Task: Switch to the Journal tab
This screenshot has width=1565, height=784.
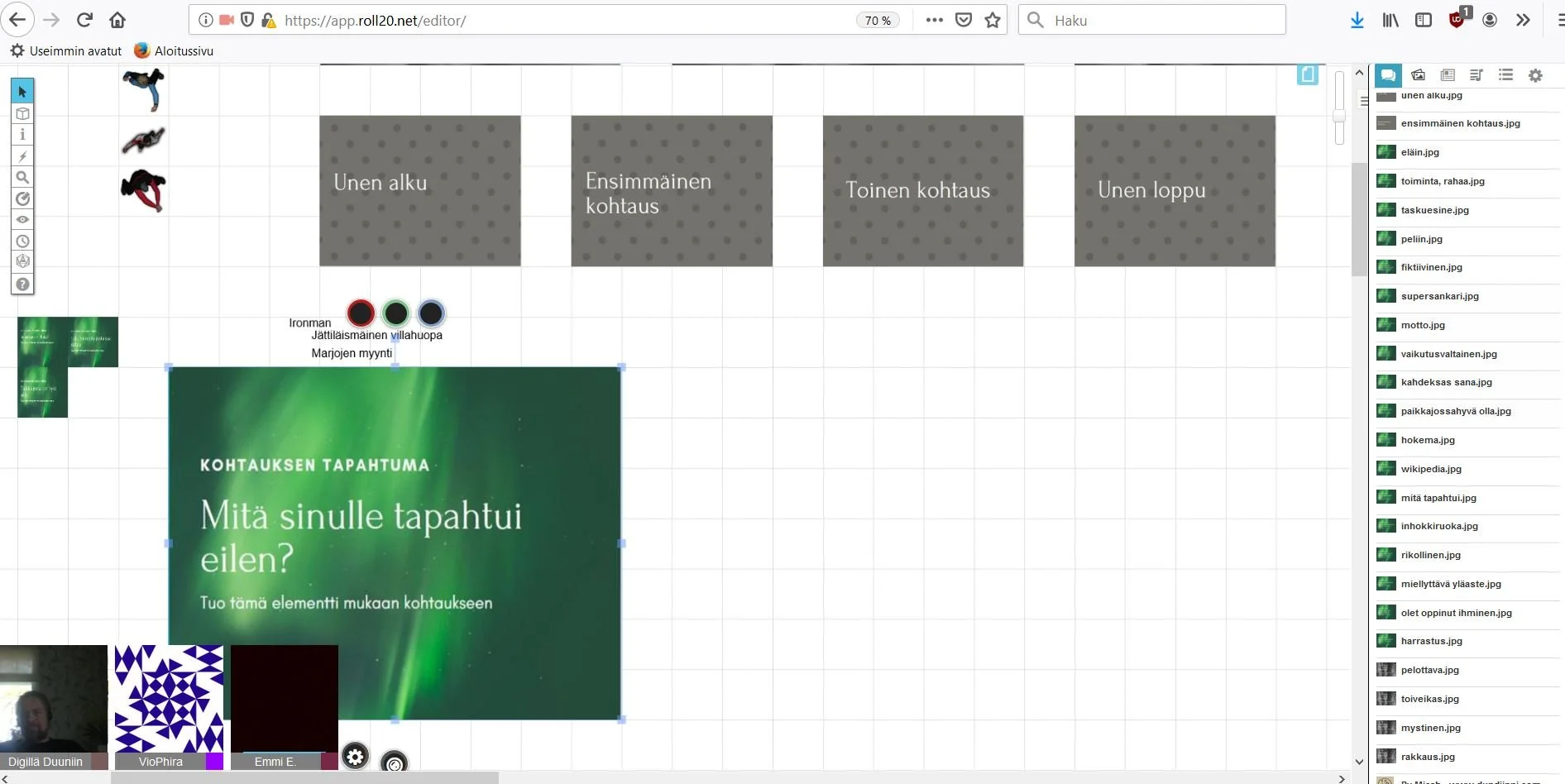Action: [x=1448, y=75]
